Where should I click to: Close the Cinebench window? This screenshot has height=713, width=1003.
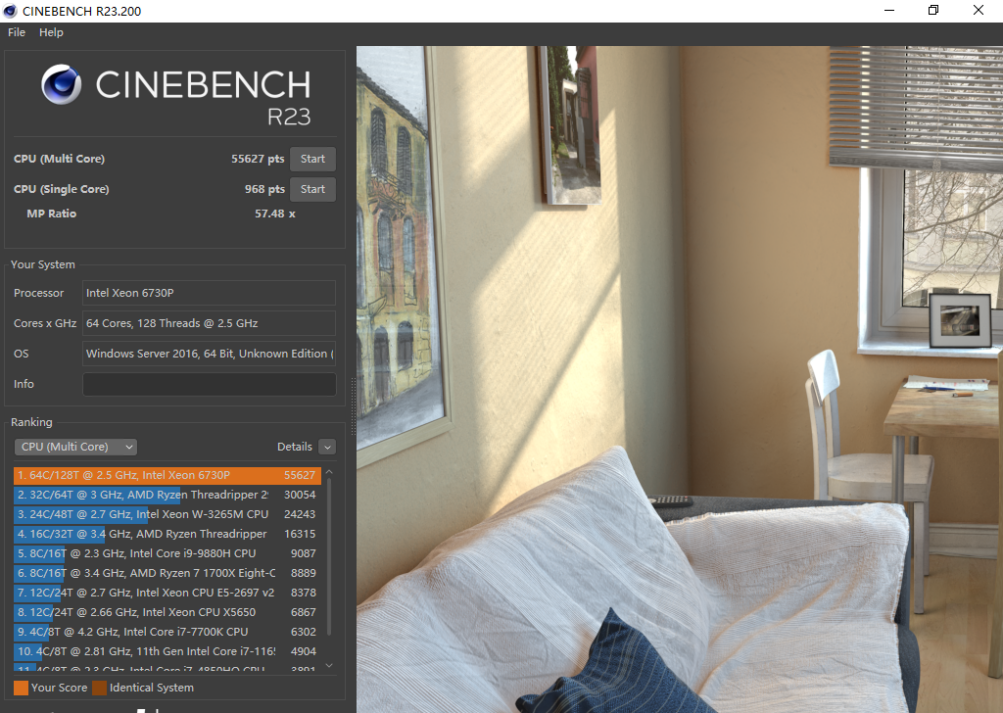(x=978, y=10)
